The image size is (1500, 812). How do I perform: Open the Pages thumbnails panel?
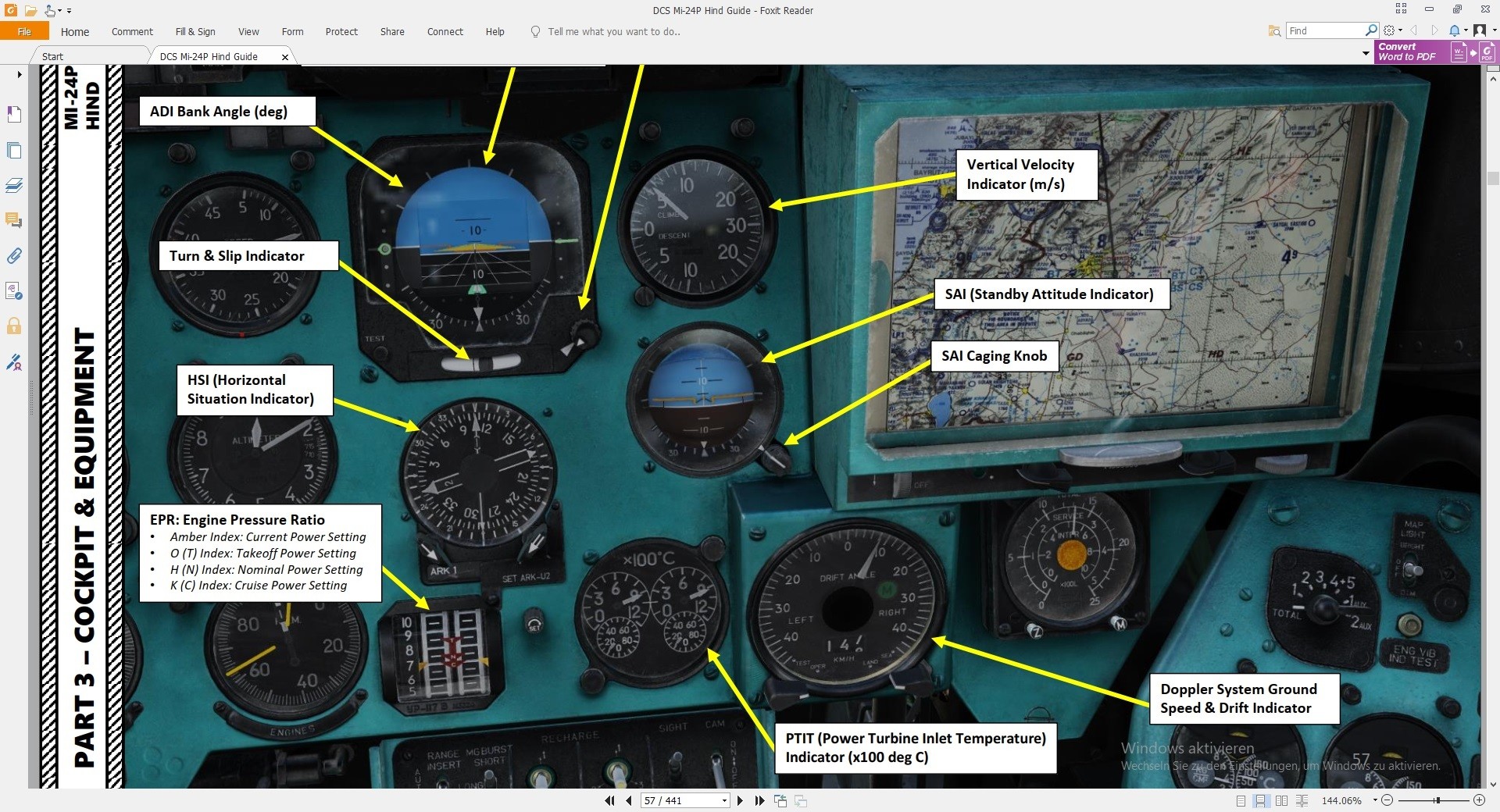(x=14, y=150)
